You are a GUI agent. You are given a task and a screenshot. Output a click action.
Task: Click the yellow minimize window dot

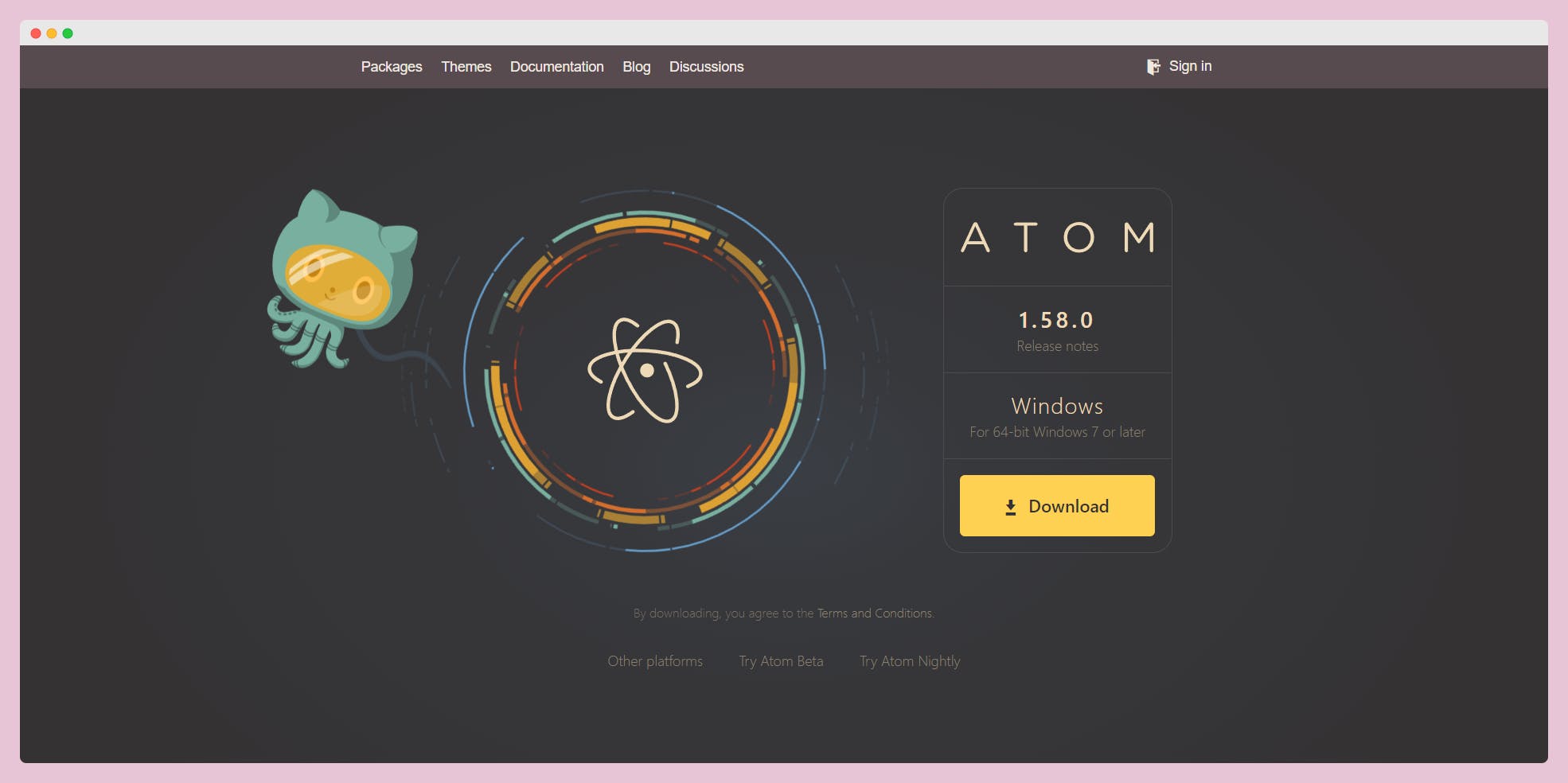[x=52, y=33]
